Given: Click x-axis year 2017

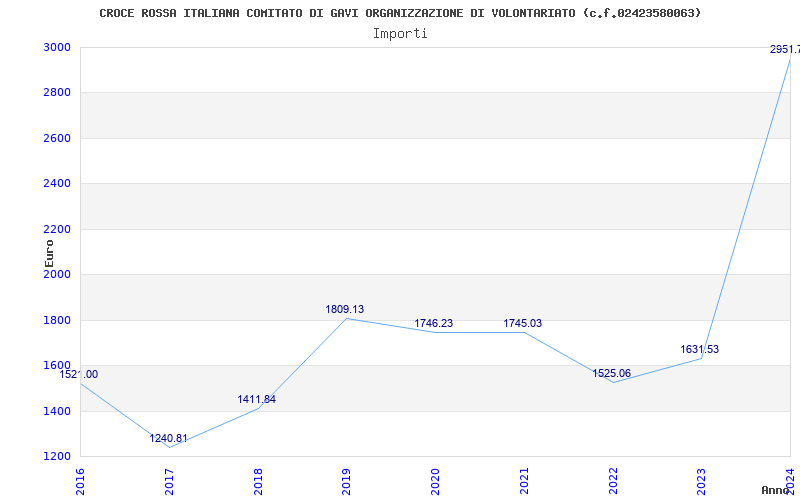Looking at the screenshot, I should [x=169, y=481].
